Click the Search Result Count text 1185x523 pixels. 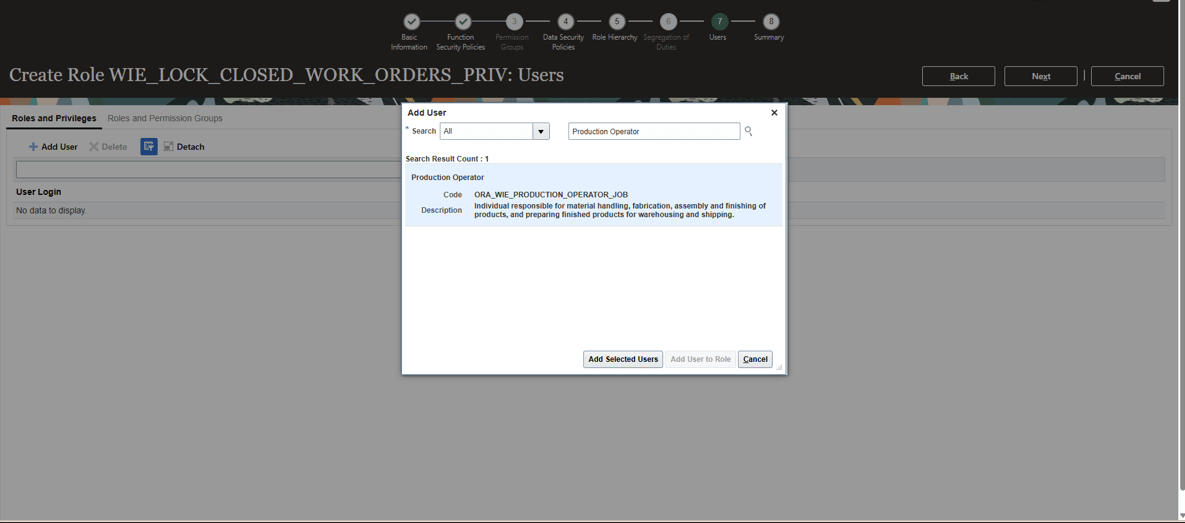pos(447,159)
